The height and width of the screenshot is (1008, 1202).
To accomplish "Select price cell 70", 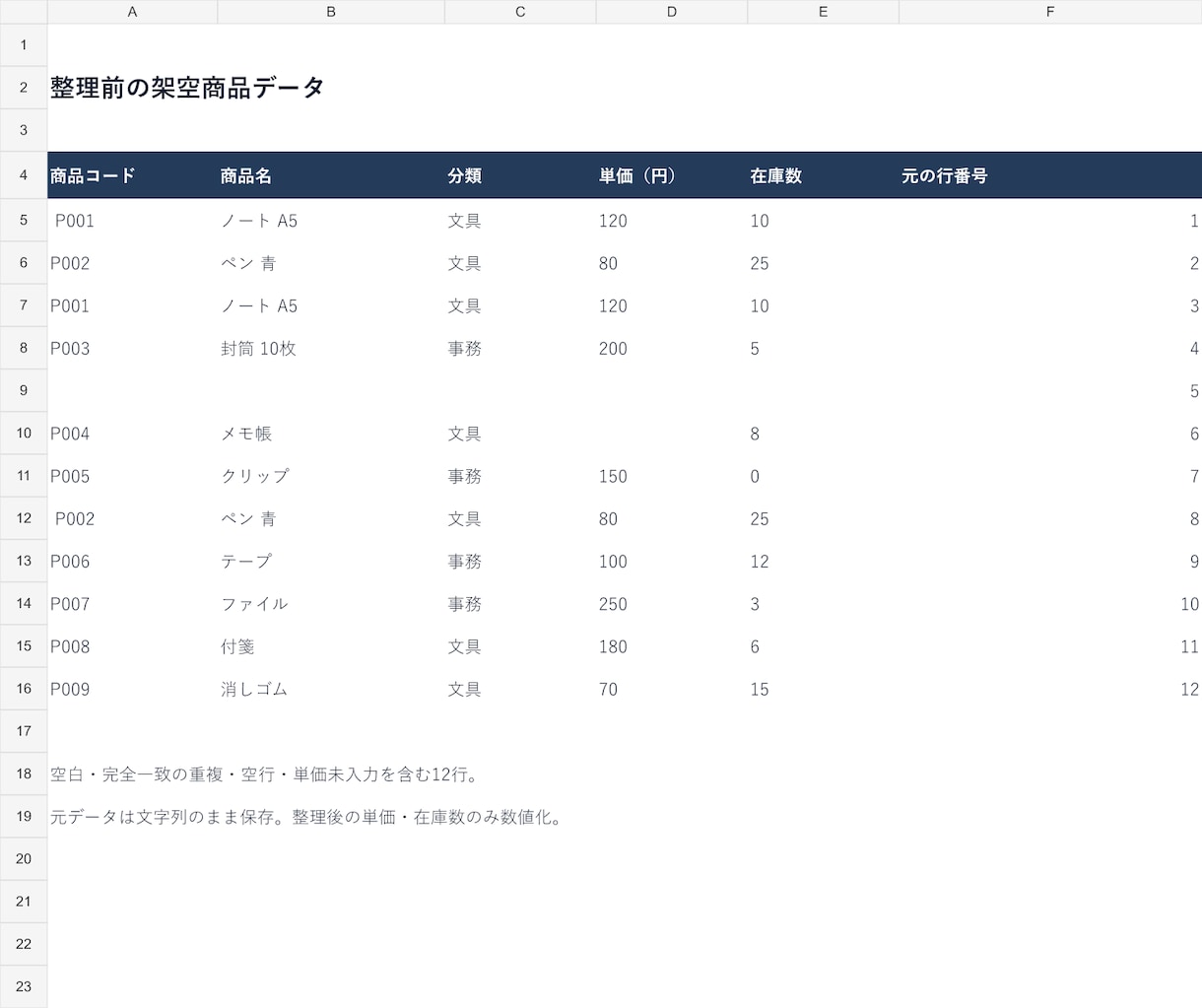I will (672, 689).
